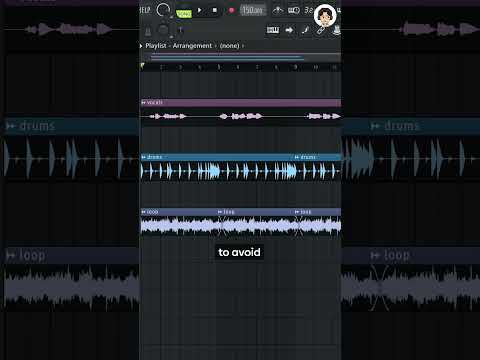Image resolution: width=480 pixels, height=360 pixels.
Task: Click the multilink chain icon under the avatar
Action: [x=320, y=30]
